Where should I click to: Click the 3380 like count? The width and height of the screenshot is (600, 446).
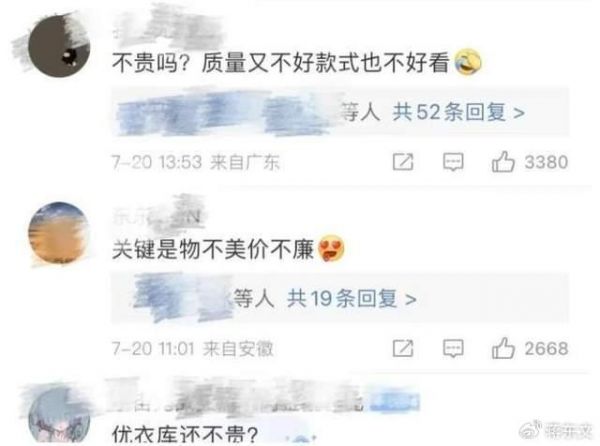click(x=546, y=162)
